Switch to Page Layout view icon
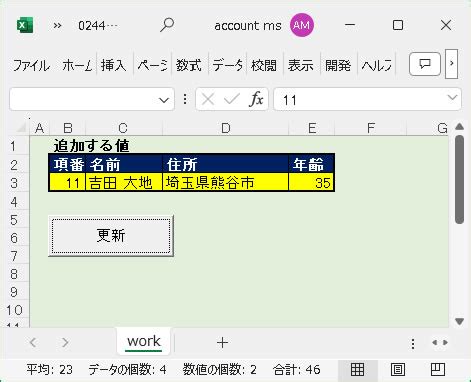This screenshot has height=382, width=471. point(398,369)
